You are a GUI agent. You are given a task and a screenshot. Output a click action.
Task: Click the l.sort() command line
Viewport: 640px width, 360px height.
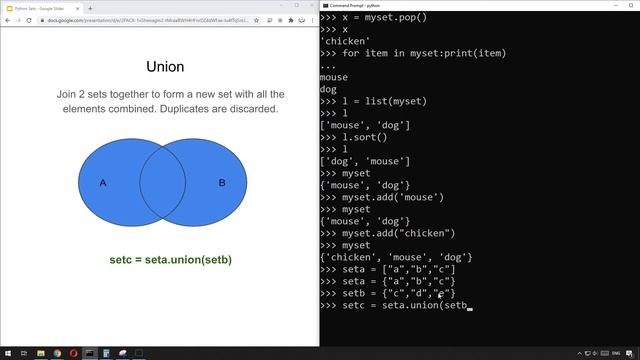[354, 137]
